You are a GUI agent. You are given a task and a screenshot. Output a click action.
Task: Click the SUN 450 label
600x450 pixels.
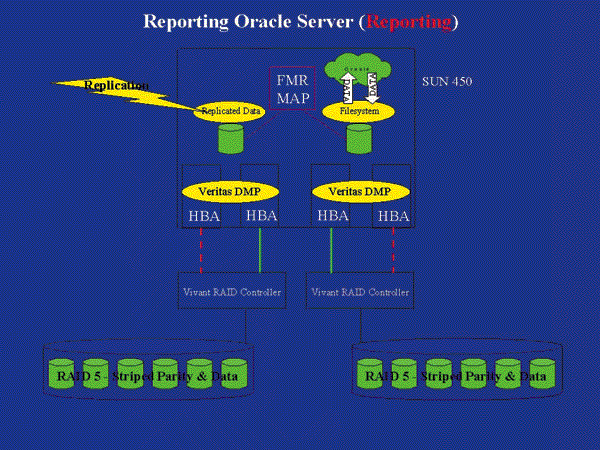[449, 81]
